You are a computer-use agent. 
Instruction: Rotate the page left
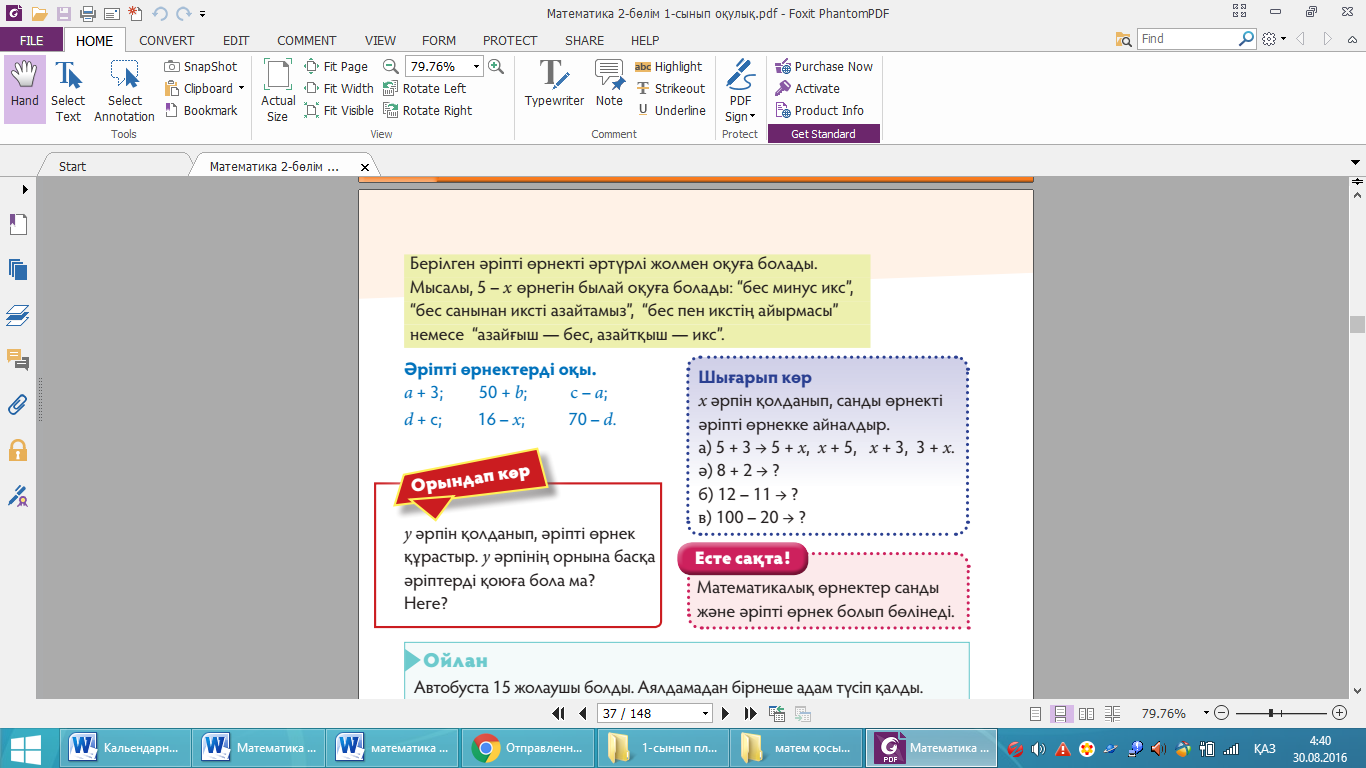[x=425, y=89]
